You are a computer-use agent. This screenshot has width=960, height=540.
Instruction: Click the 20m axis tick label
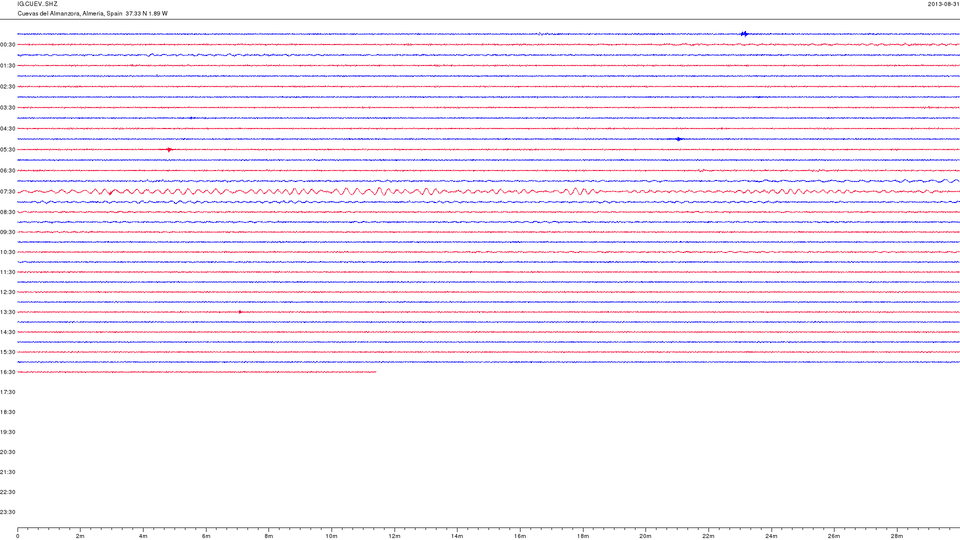pos(645,536)
